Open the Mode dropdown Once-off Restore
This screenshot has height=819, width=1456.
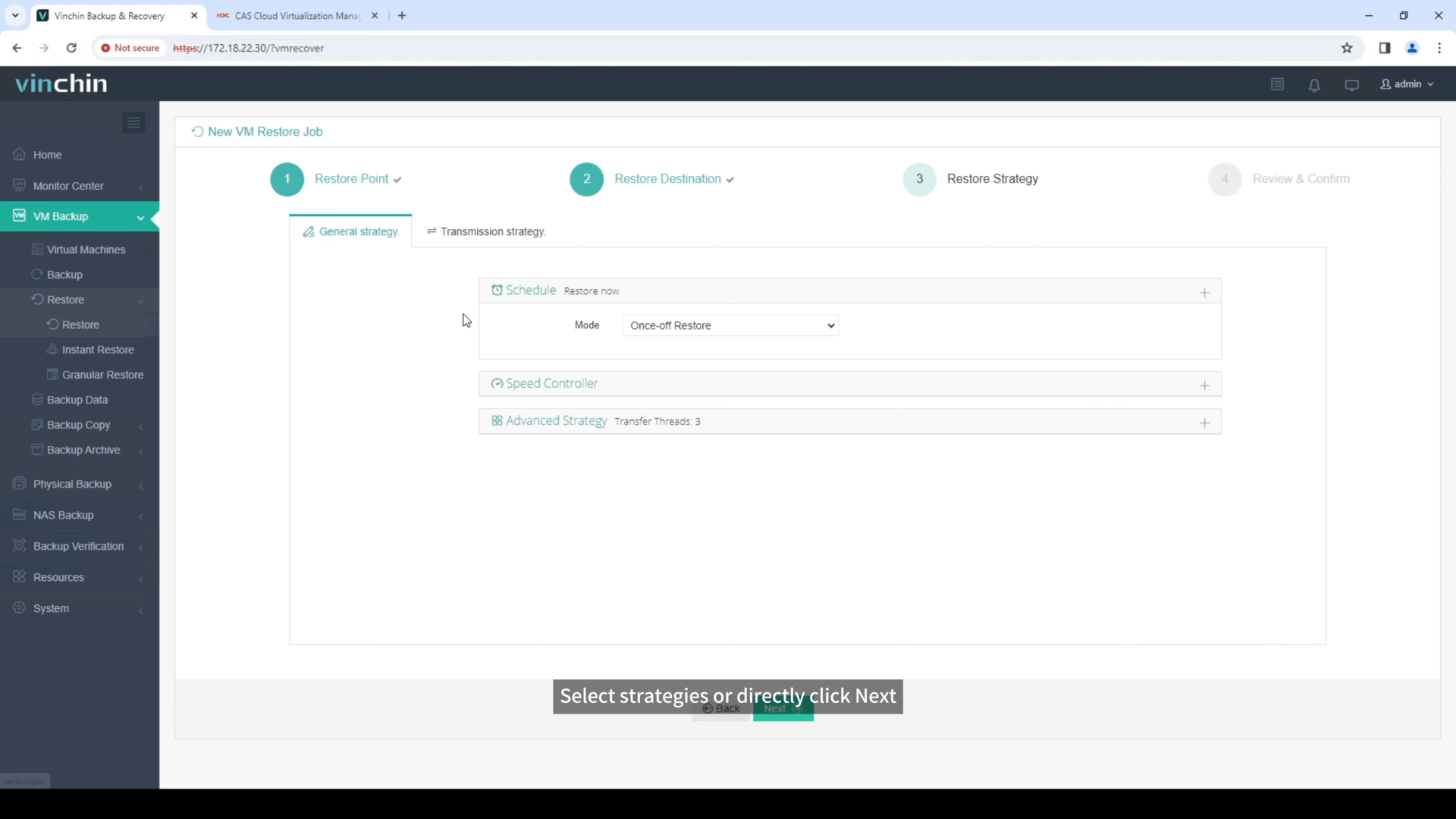730,325
